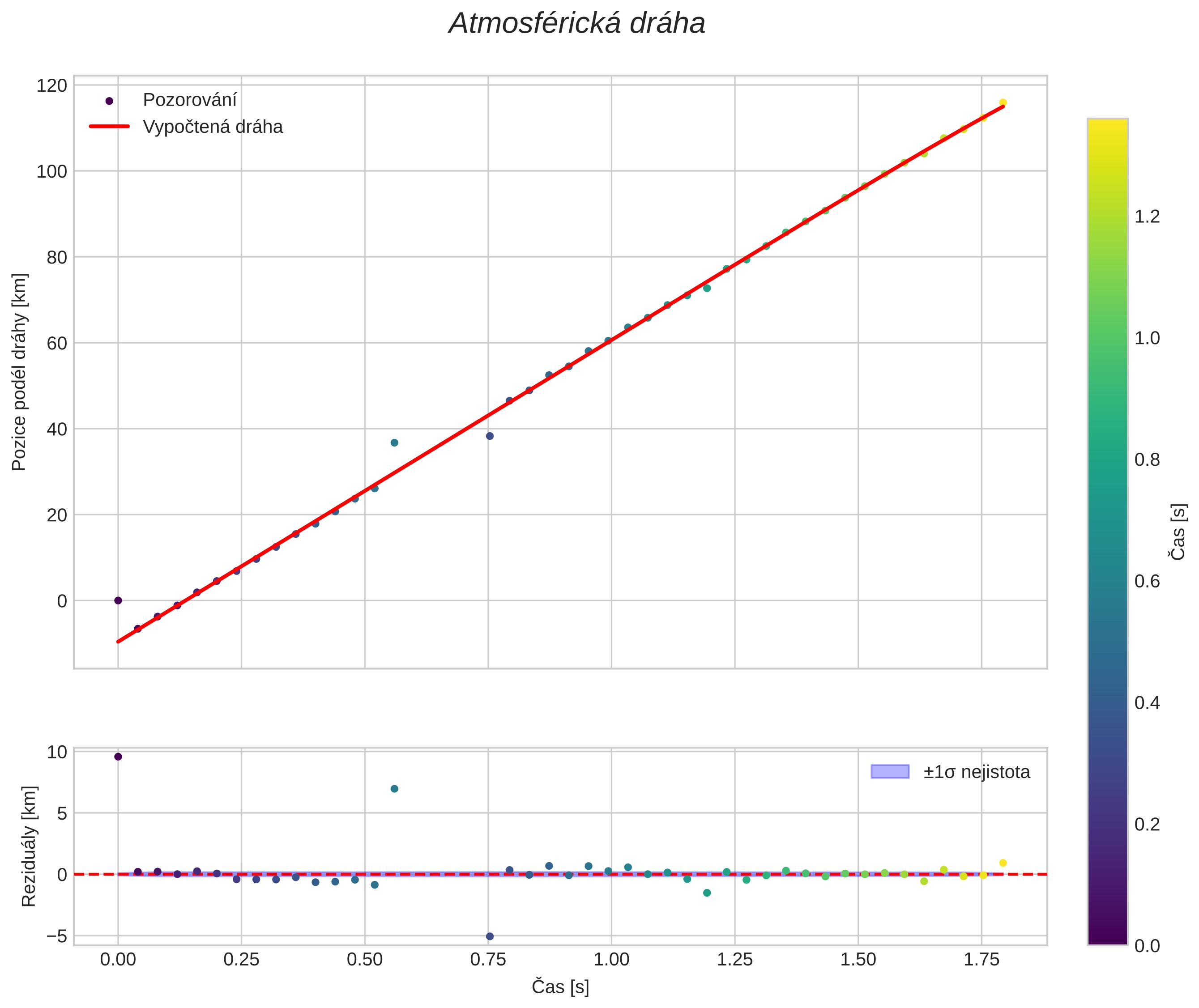Click the "0.4" colorbar tick label
Viewport: 1199px width, 1008px height.
pyautogui.click(x=1147, y=703)
